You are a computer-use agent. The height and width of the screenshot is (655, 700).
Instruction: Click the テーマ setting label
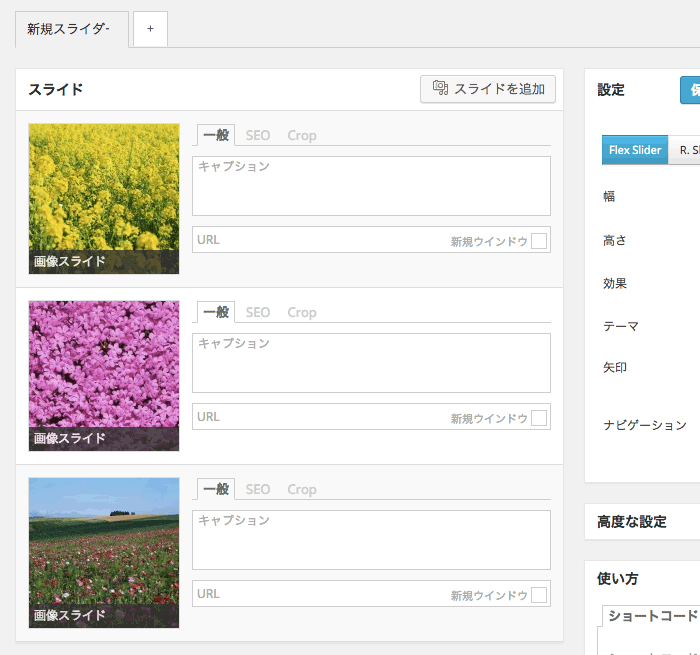tap(621, 326)
